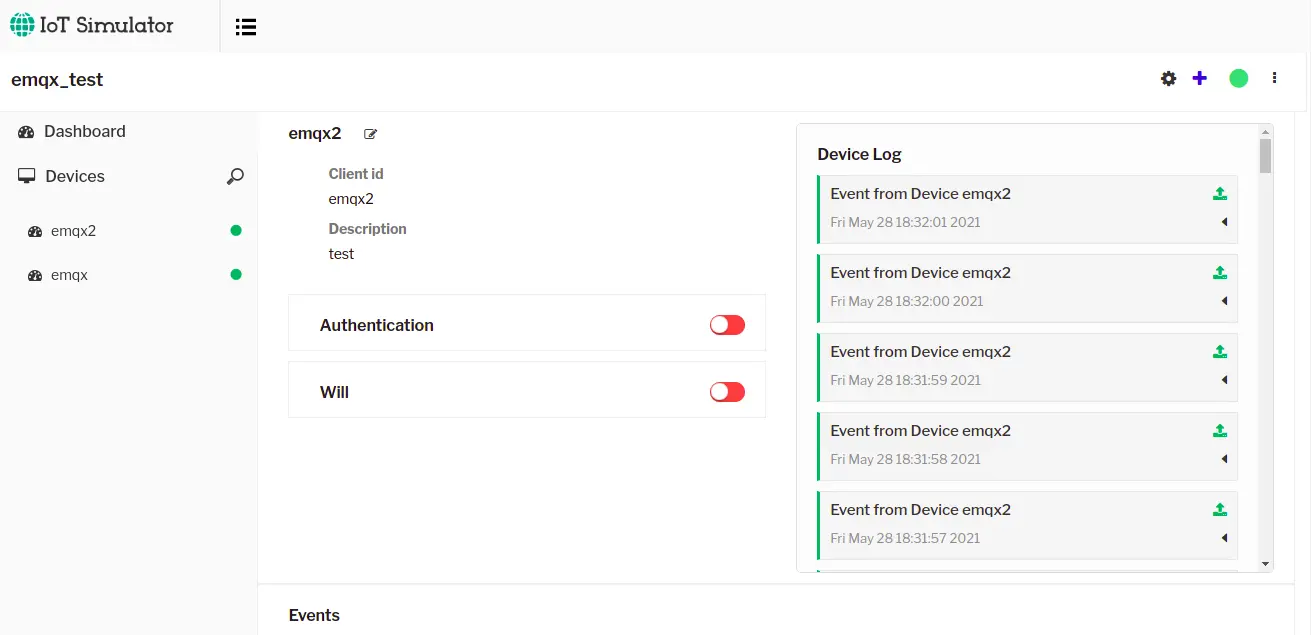1311x635 pixels.
Task: Click the Events section heading
Action: tap(314, 615)
